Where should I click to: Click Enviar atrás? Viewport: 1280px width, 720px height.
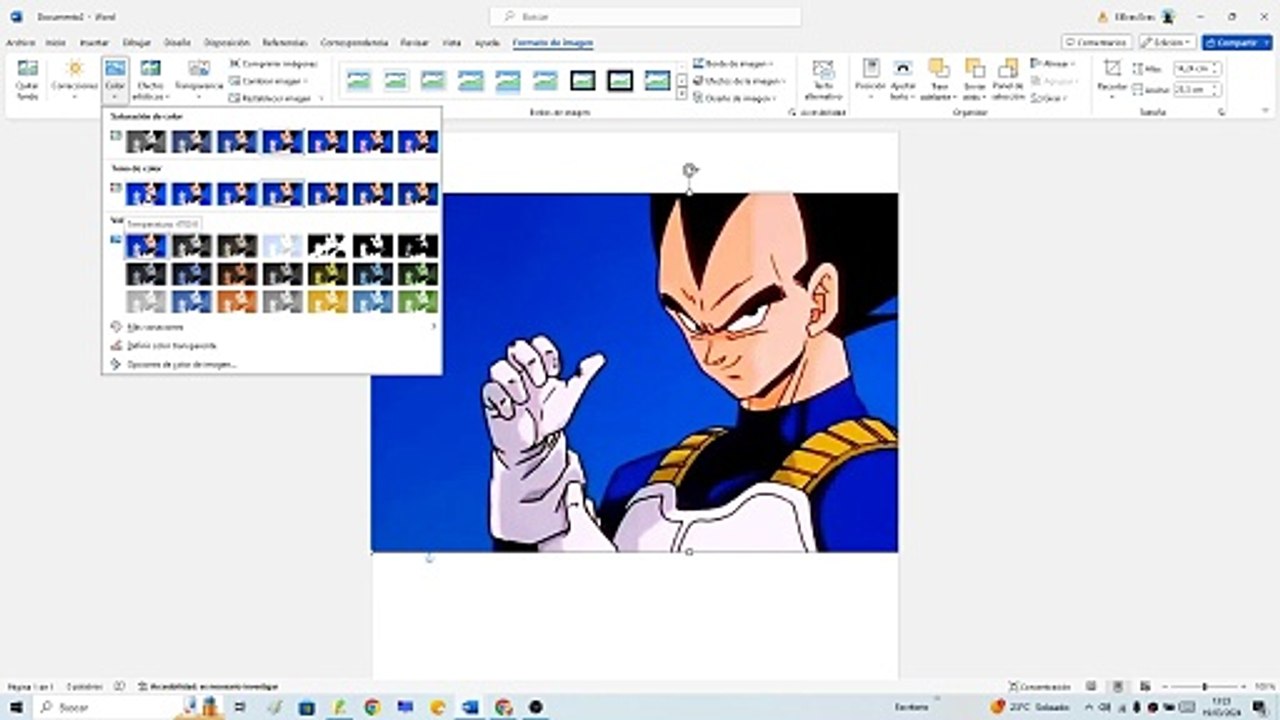point(974,79)
